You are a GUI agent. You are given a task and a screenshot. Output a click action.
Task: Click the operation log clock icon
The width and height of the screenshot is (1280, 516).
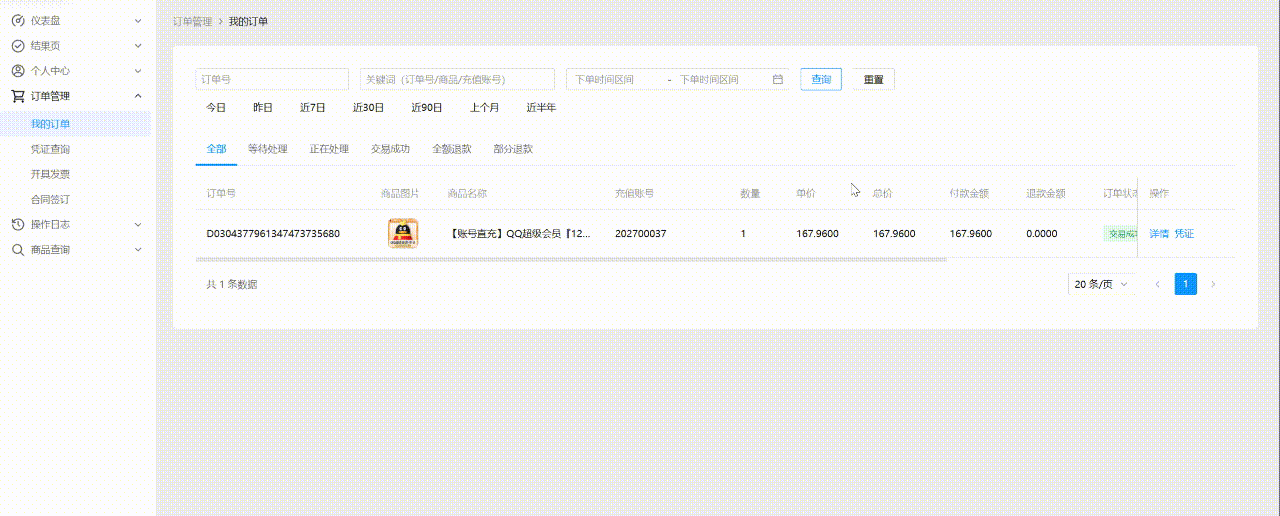17,225
